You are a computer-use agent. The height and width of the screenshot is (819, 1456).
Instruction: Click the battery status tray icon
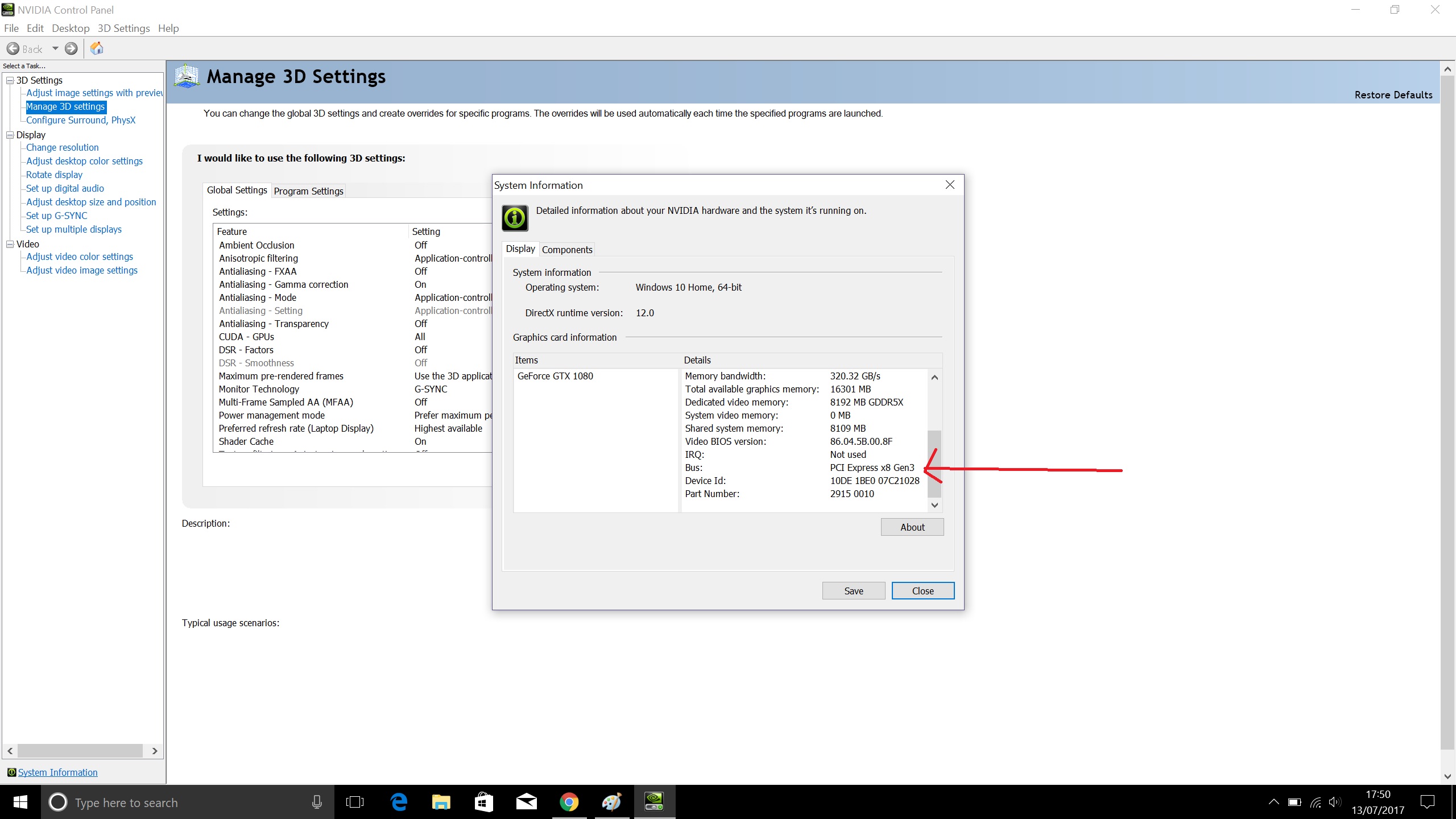1294,803
